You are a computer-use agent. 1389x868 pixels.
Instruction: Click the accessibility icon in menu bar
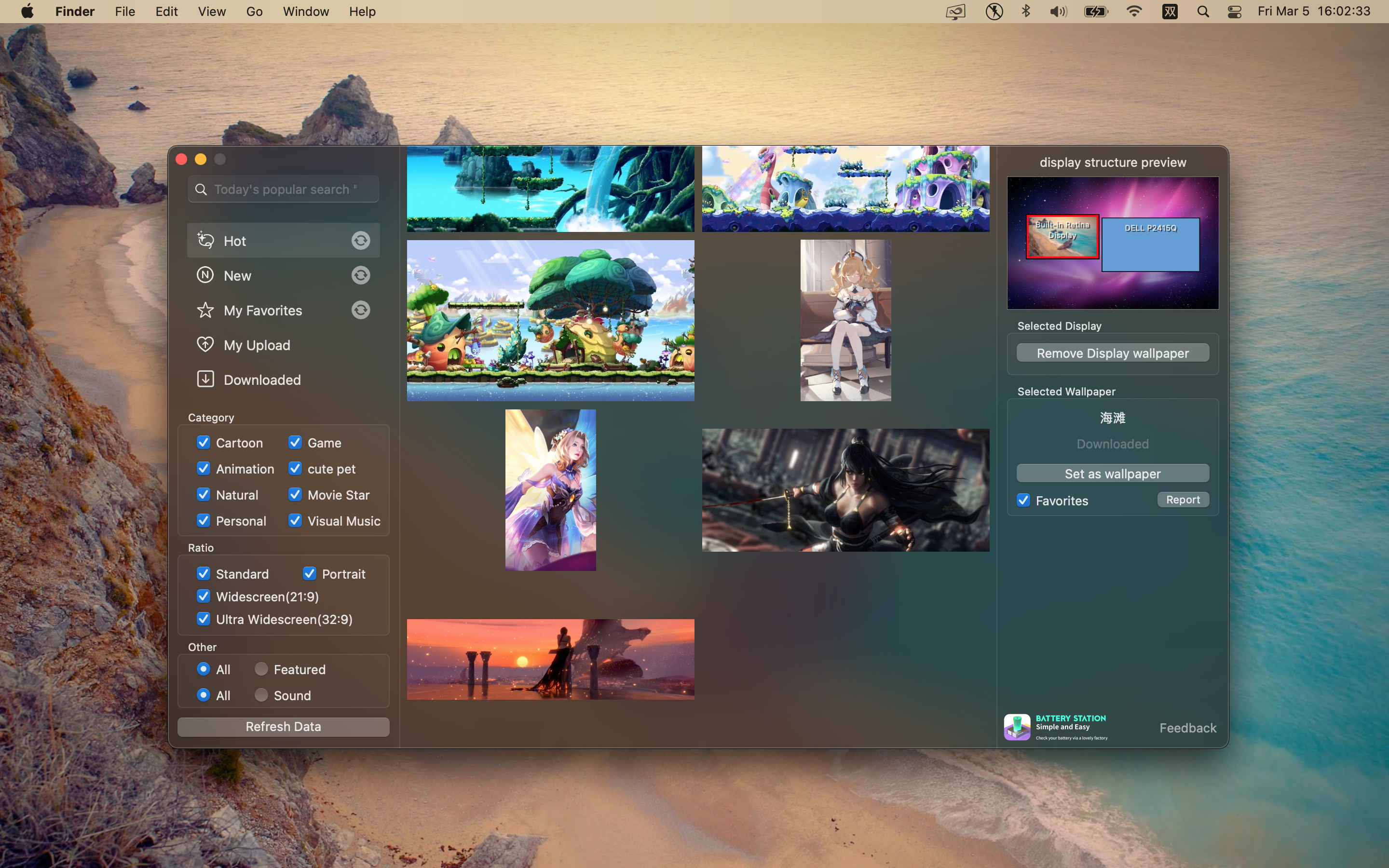(994, 12)
